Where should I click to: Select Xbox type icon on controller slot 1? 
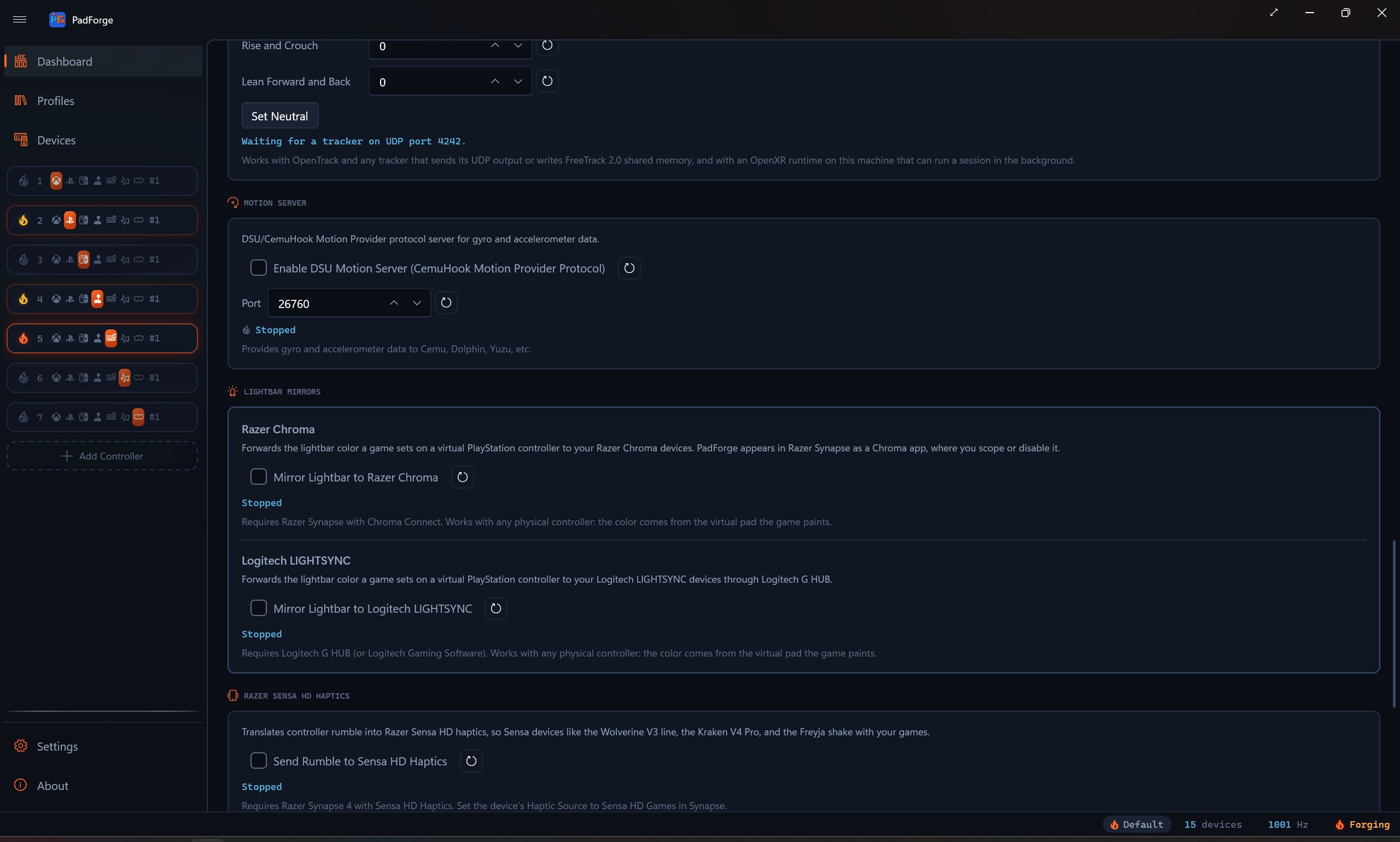(x=56, y=181)
